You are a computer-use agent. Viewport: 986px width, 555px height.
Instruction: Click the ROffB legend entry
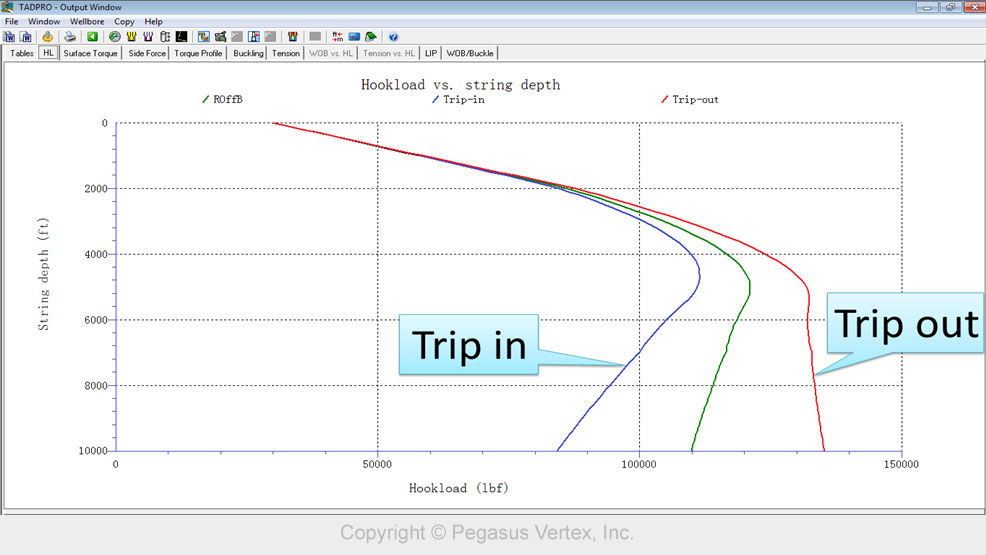222,99
